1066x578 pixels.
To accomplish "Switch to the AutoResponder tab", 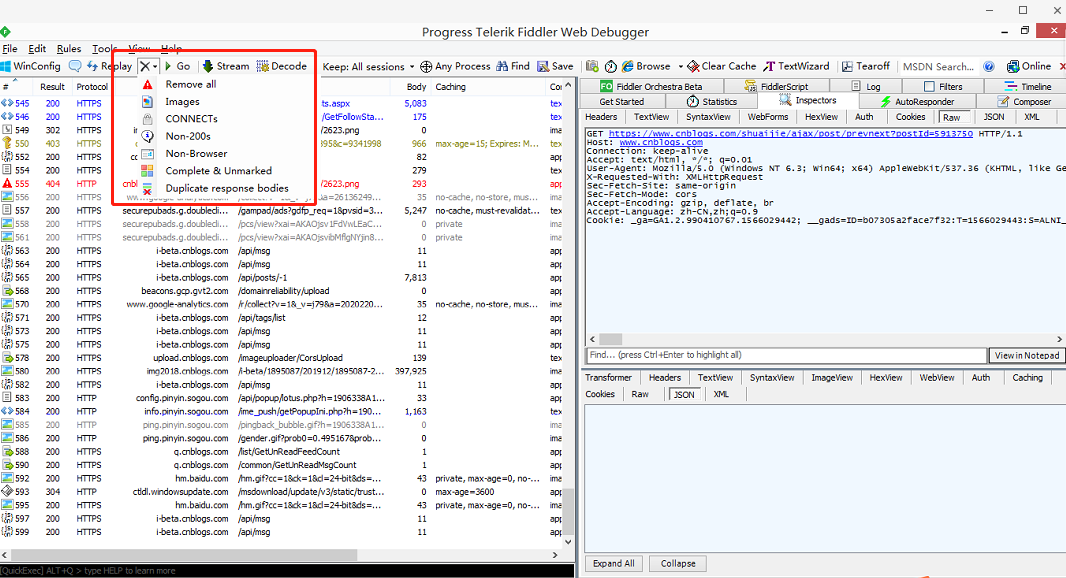I will tap(917, 101).
